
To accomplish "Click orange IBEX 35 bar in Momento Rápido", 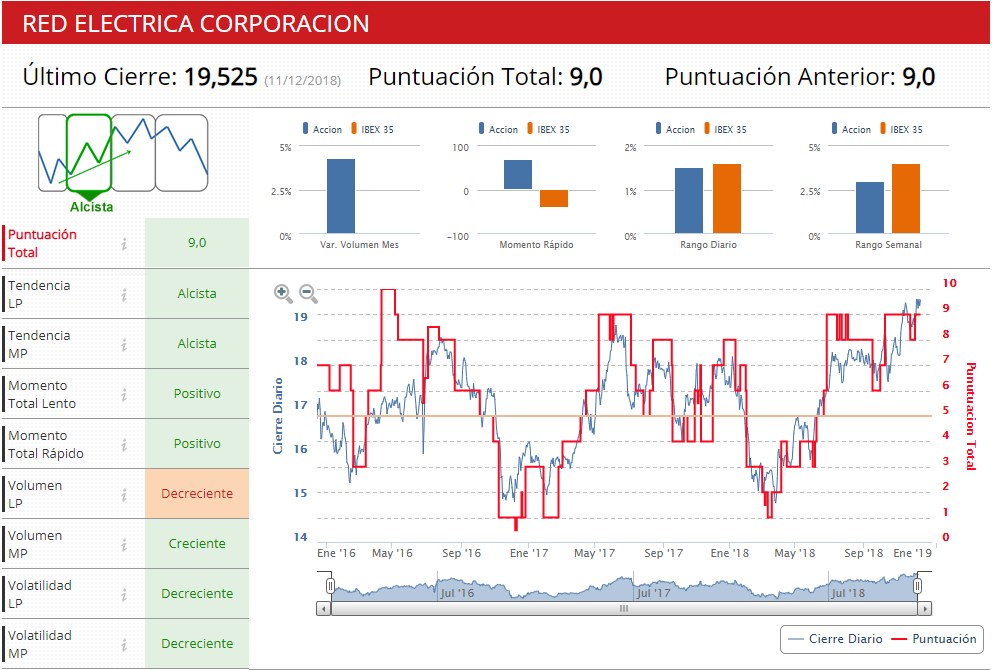I will 554,199.
